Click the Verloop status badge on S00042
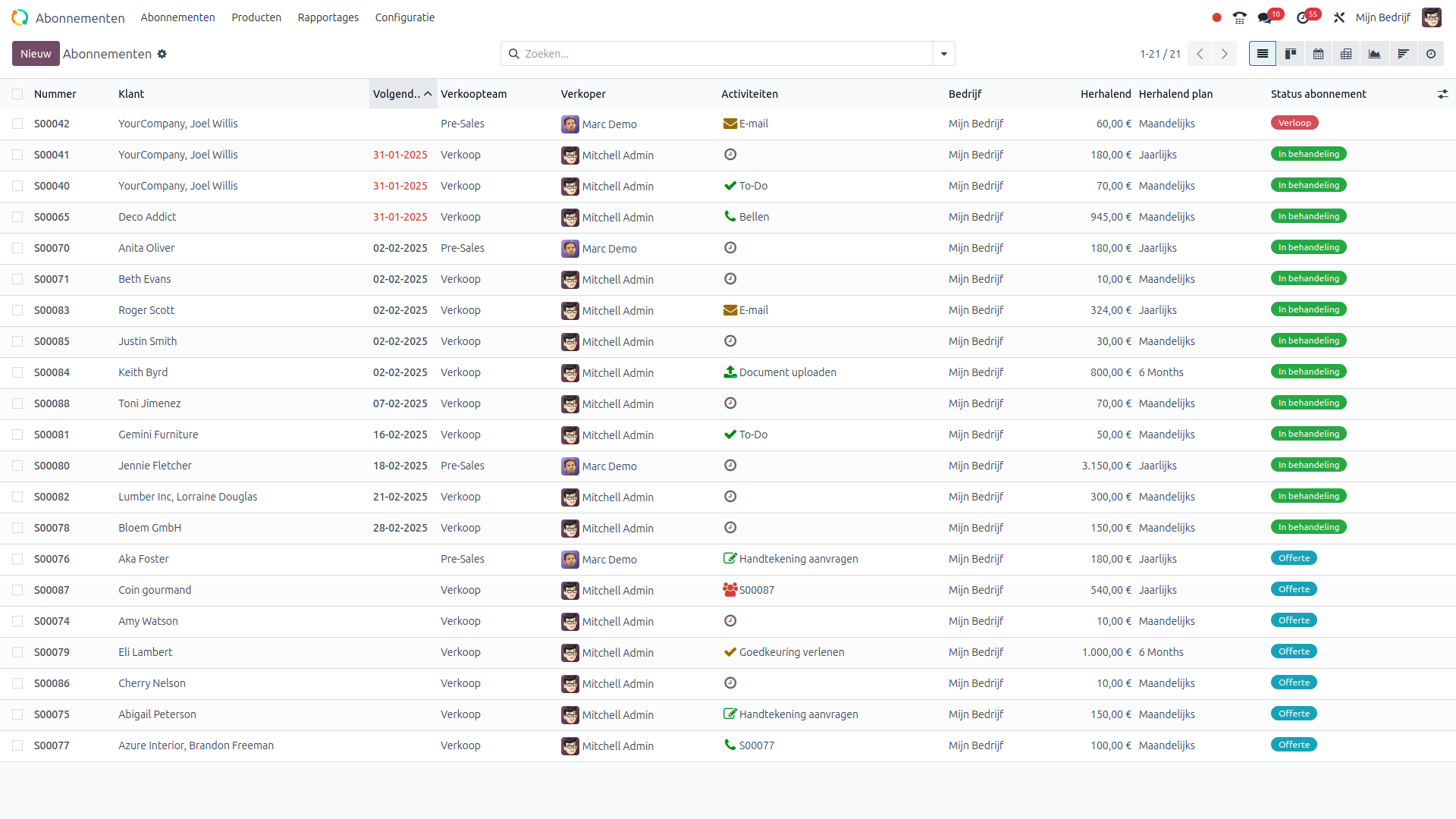The width and height of the screenshot is (1456, 819). point(1294,123)
